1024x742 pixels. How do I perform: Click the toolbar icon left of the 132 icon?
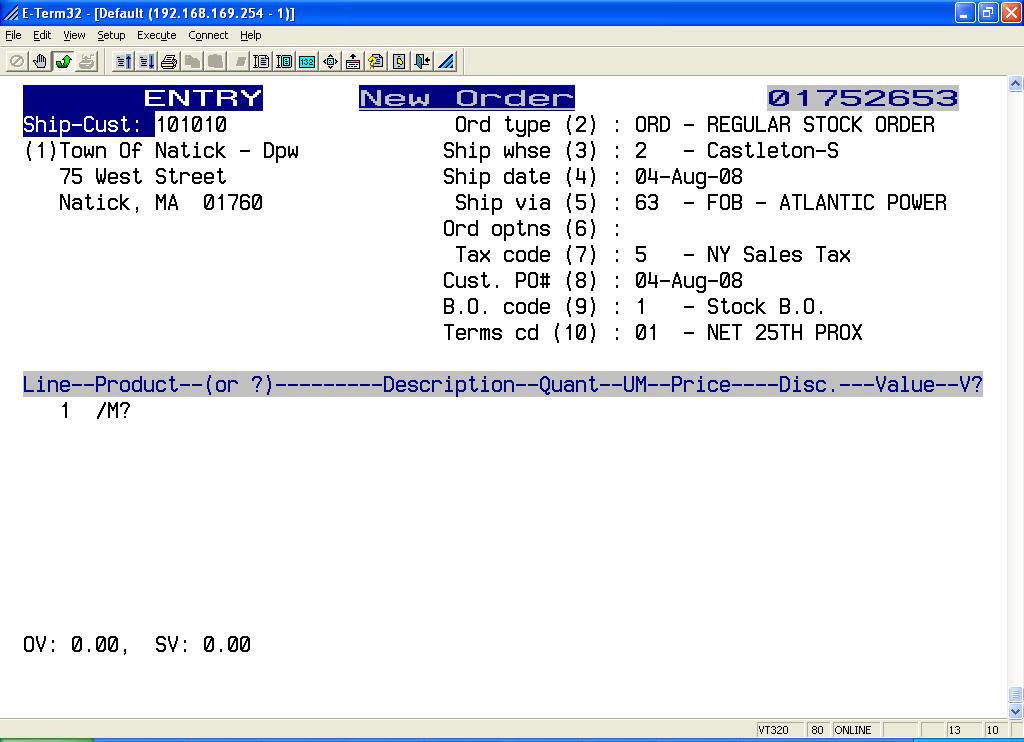[x=284, y=62]
